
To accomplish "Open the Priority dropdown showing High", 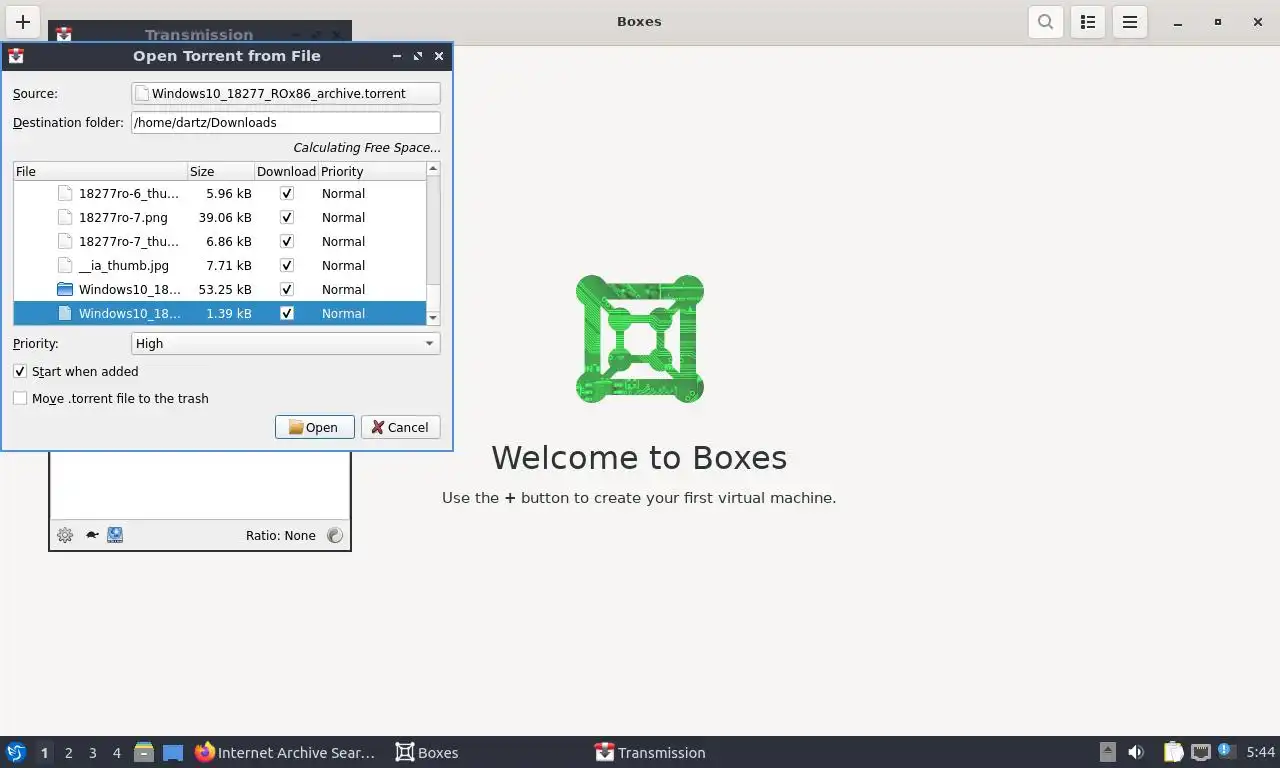I will coord(286,343).
